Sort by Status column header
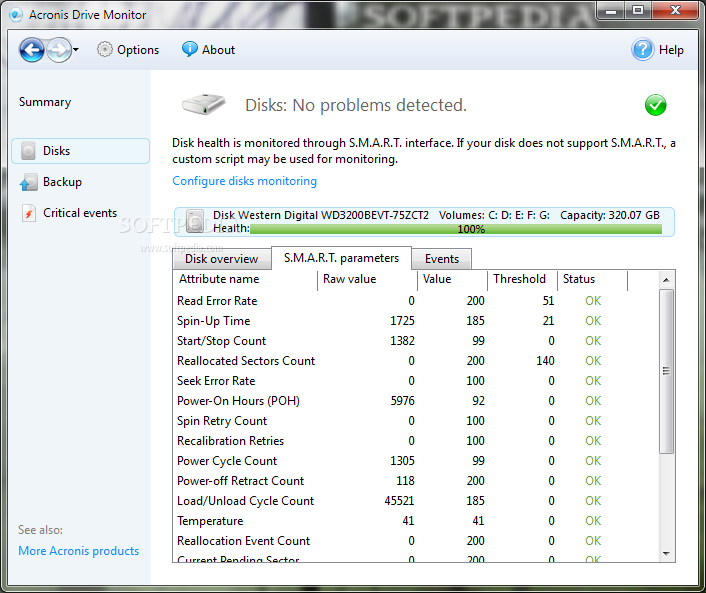 pos(592,279)
